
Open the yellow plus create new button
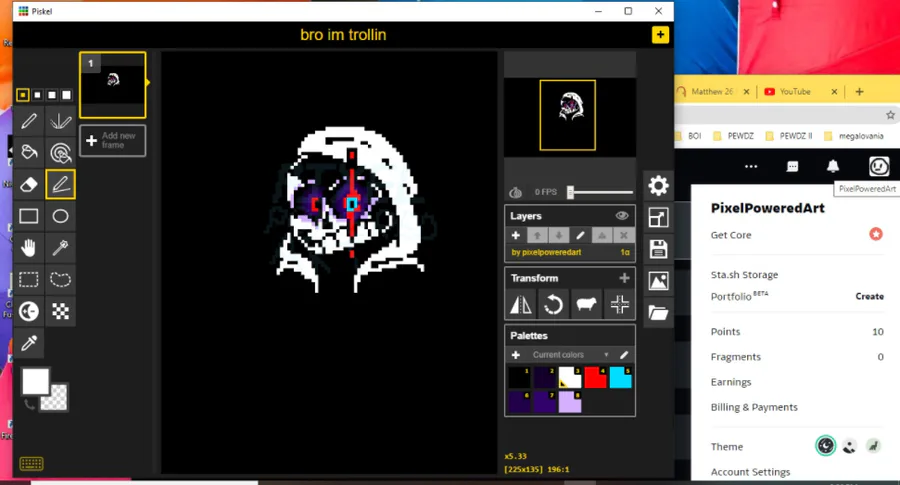[660, 35]
